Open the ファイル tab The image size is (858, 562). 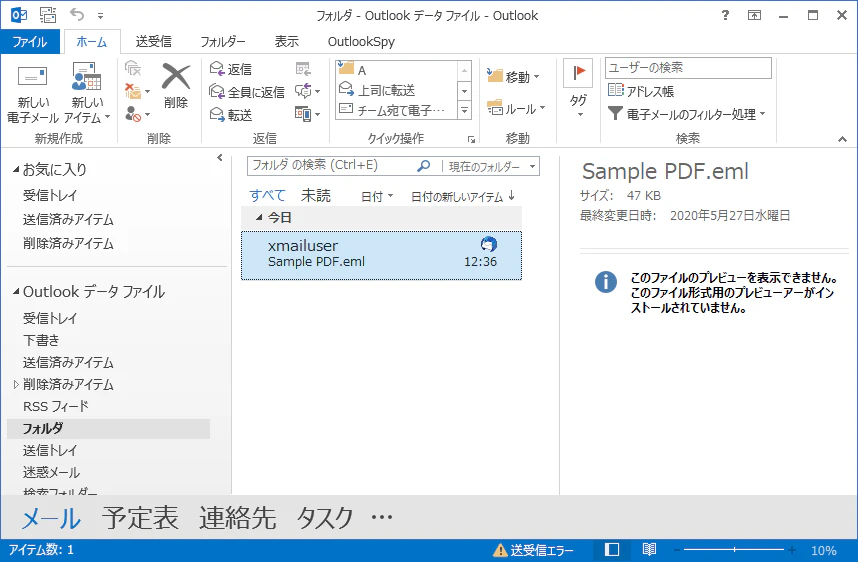30,42
